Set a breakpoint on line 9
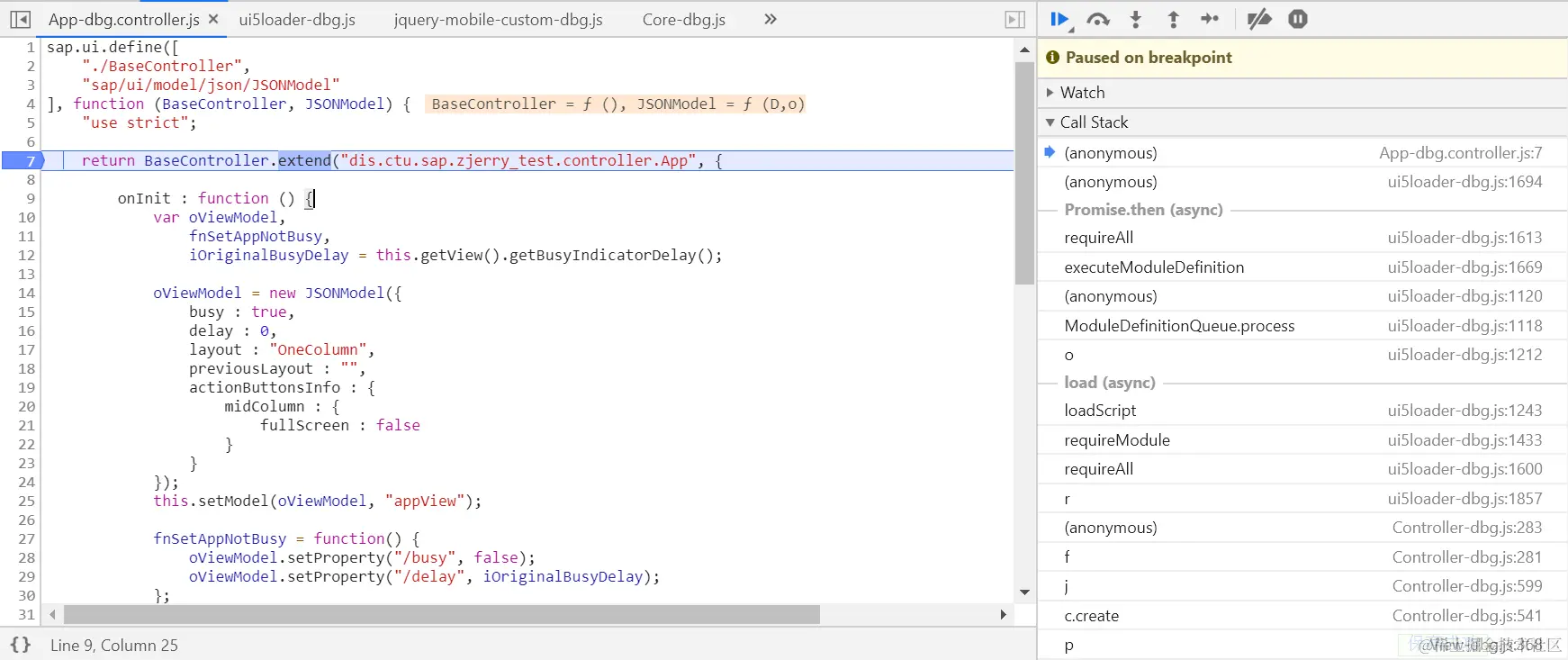 pyautogui.click(x=30, y=198)
